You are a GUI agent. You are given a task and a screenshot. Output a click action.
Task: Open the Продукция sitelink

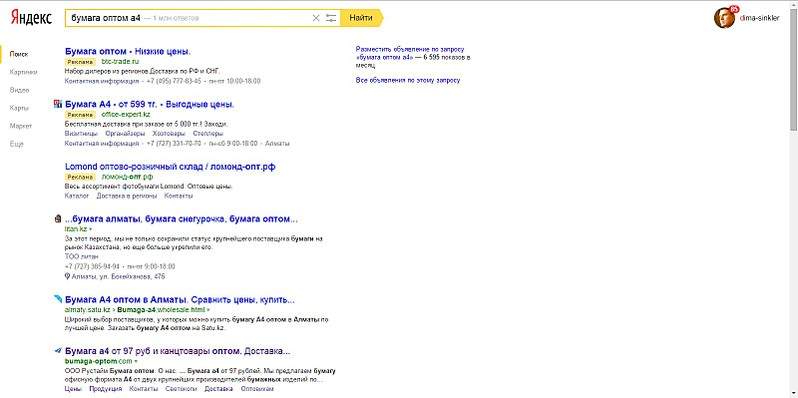click(106, 389)
